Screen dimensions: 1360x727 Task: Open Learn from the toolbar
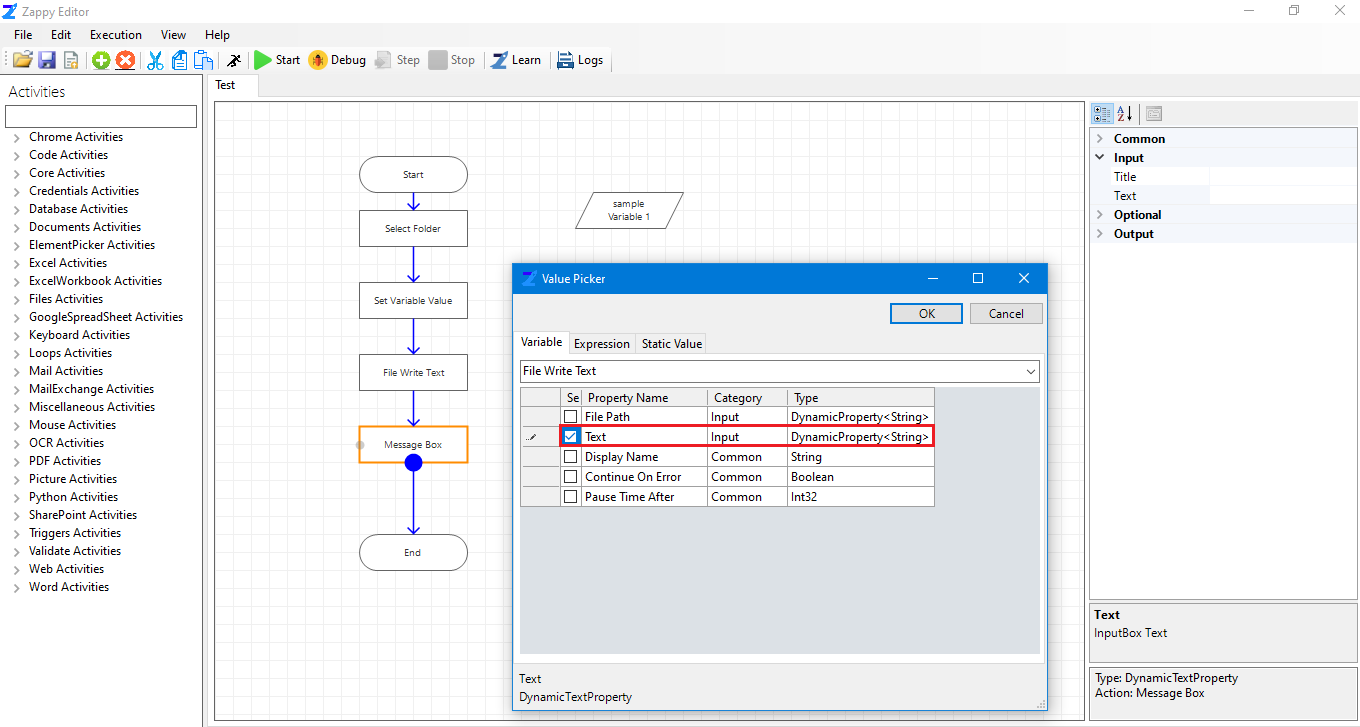point(517,60)
